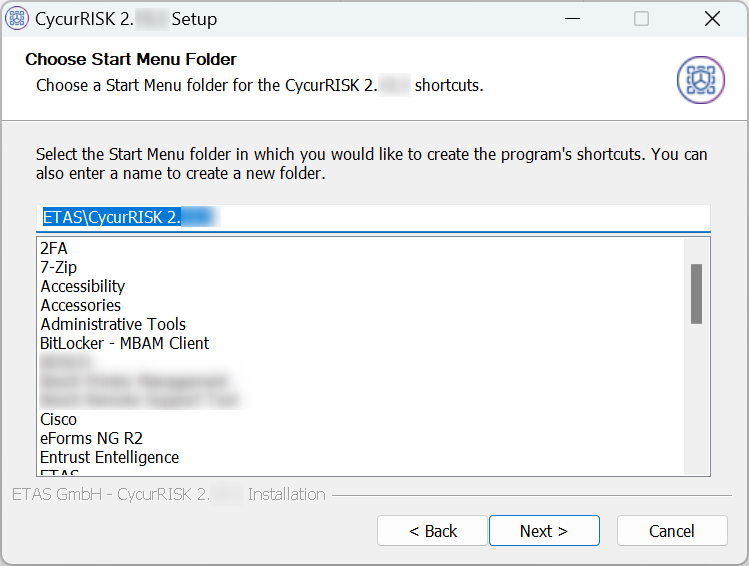
Task: Select Administrative Tools in the list
Action: [x=113, y=324]
